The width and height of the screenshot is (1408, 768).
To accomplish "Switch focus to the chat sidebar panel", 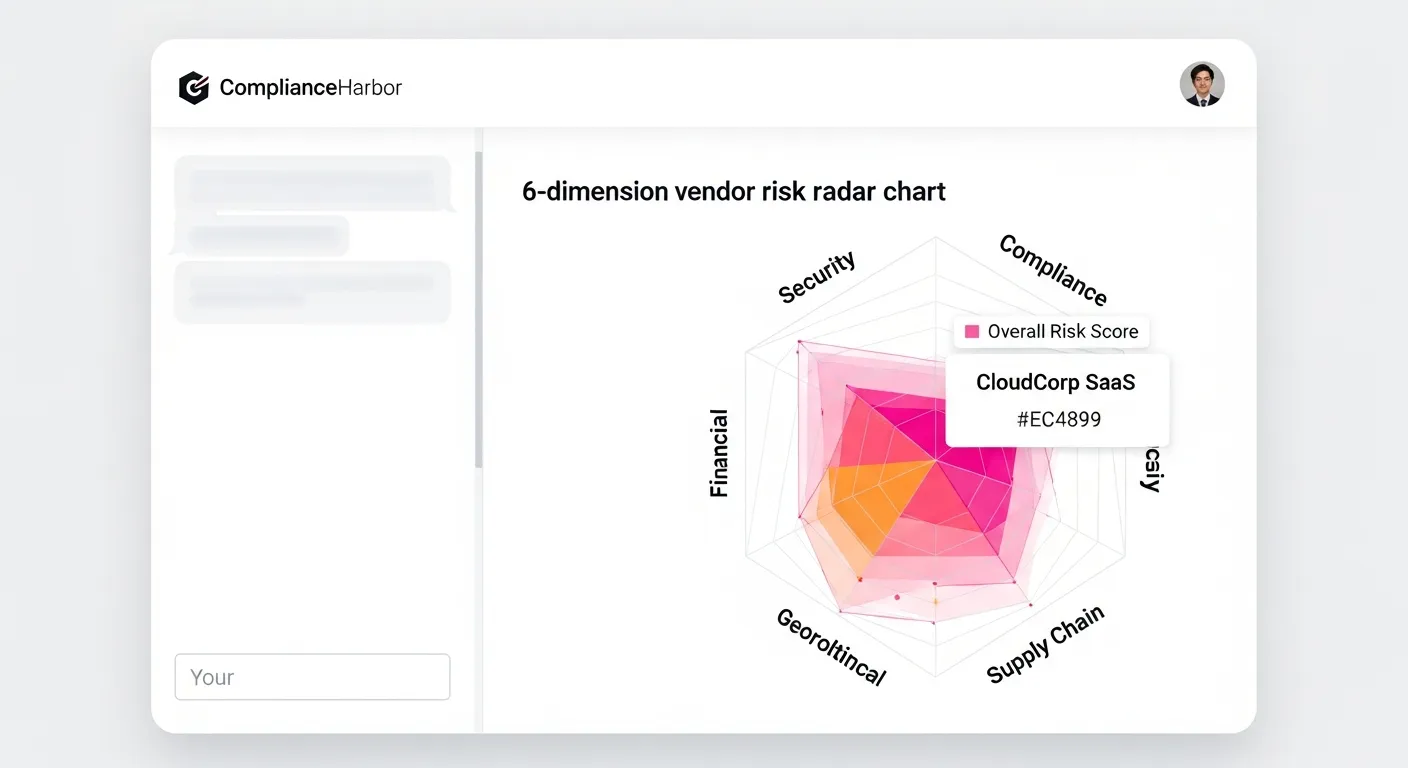I will tap(311, 450).
